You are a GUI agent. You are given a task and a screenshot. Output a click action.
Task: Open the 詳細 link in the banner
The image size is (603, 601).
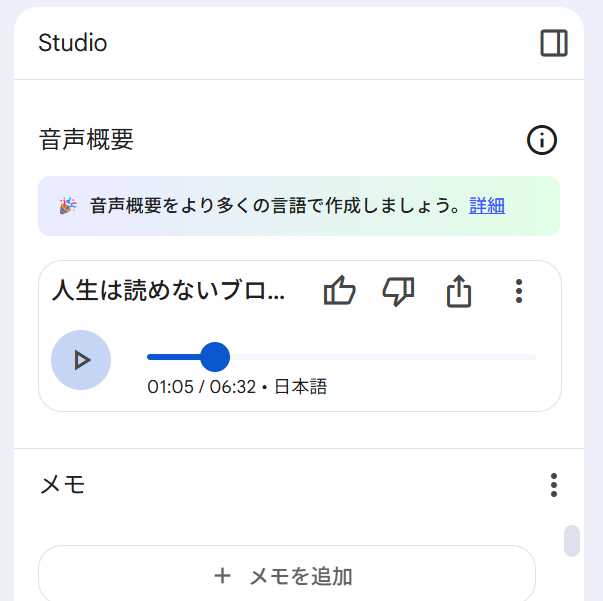tap(487, 206)
